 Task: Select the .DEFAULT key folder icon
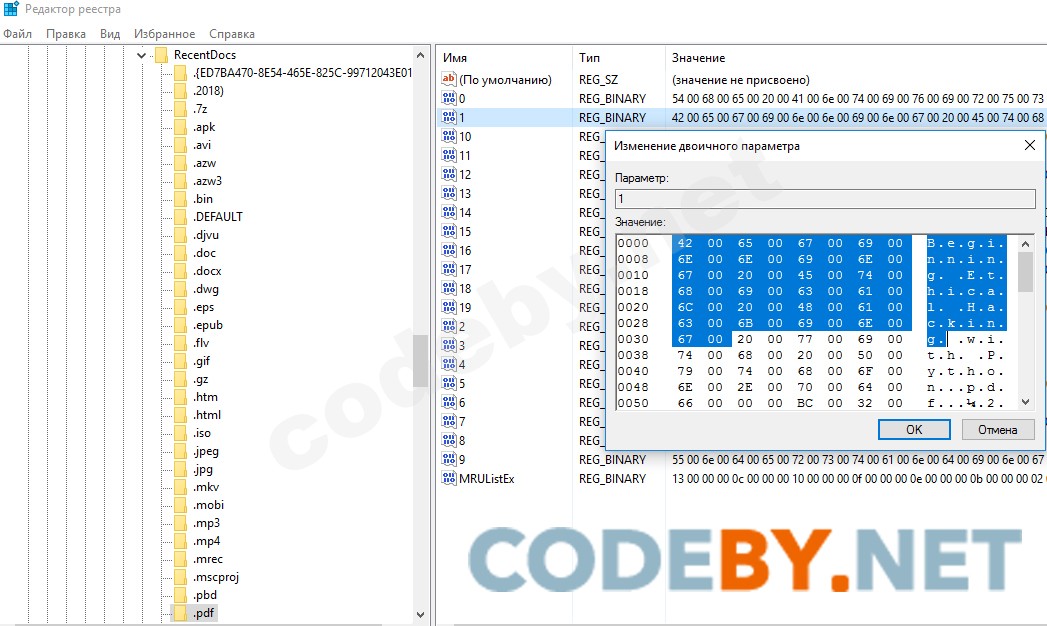[x=180, y=217]
